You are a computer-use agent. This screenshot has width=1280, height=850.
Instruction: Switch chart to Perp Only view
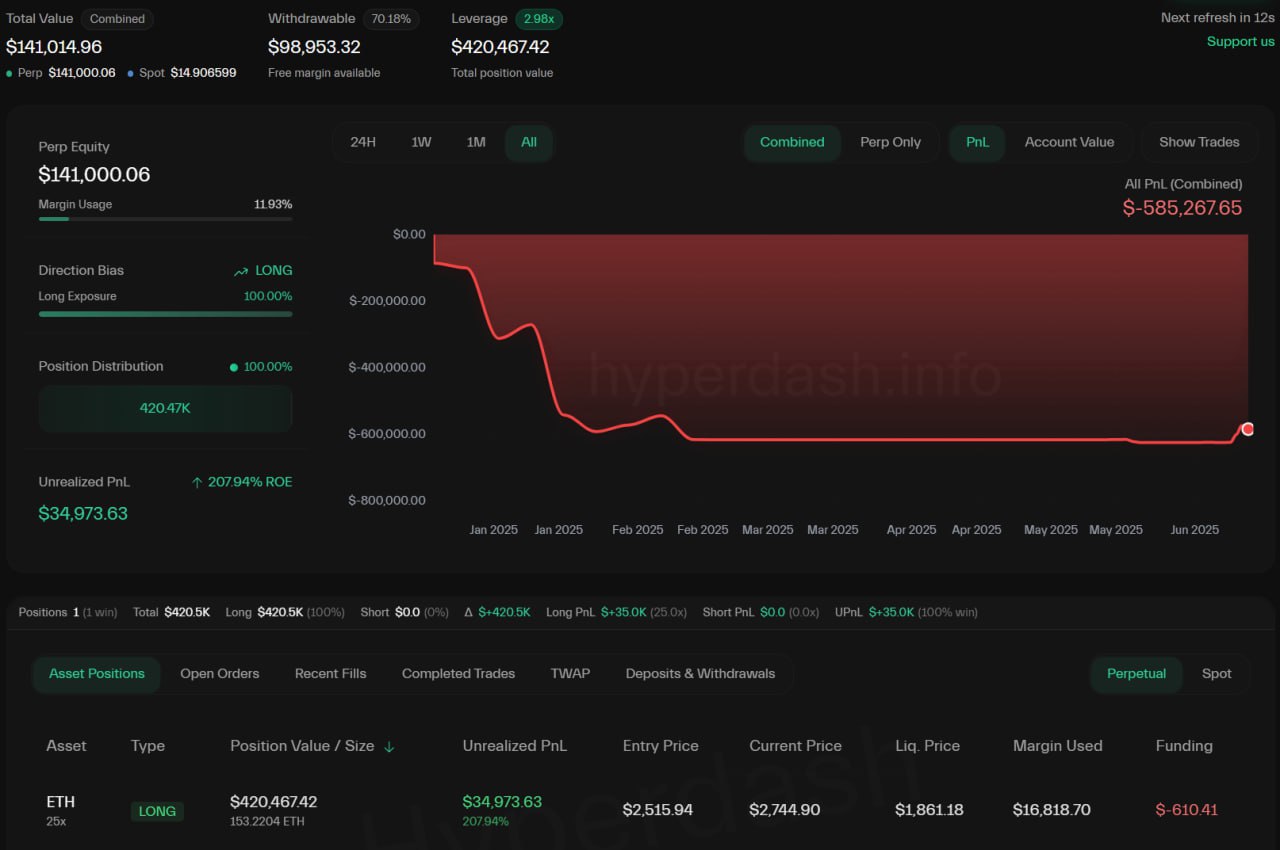click(890, 142)
